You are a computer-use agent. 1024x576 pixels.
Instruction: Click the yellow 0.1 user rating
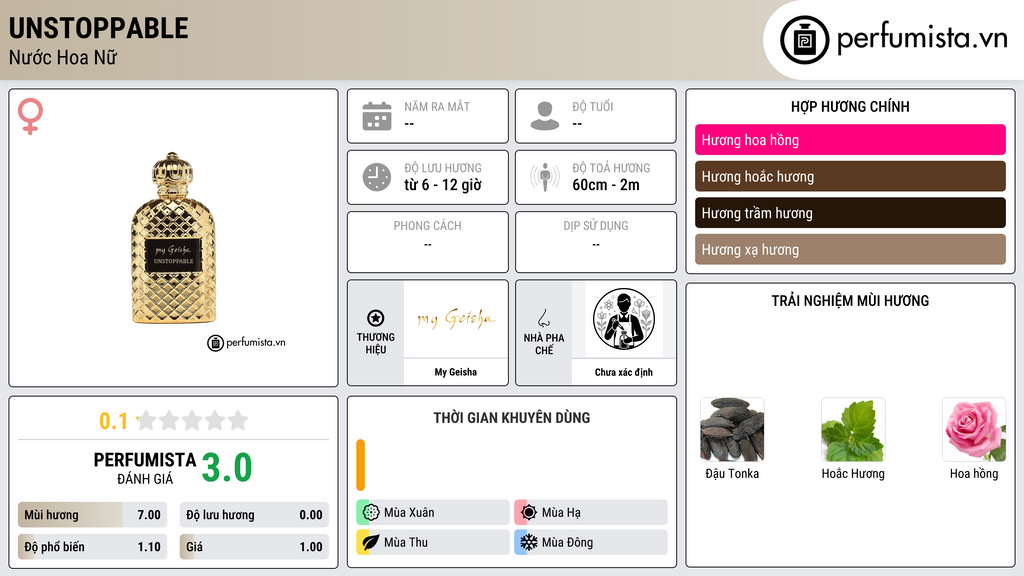113,421
